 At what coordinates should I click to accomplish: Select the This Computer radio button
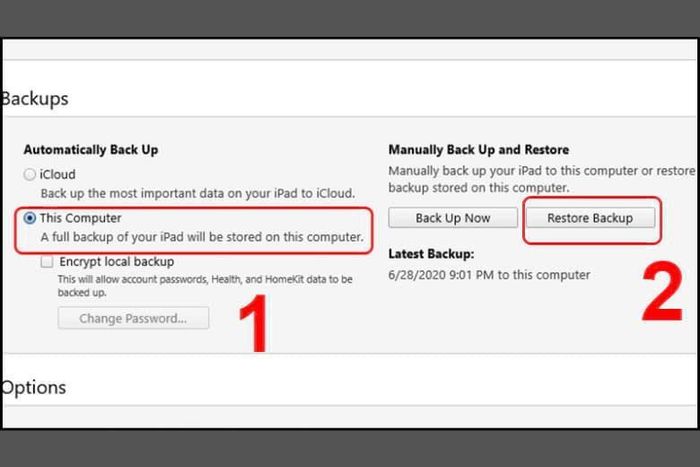click(29, 218)
